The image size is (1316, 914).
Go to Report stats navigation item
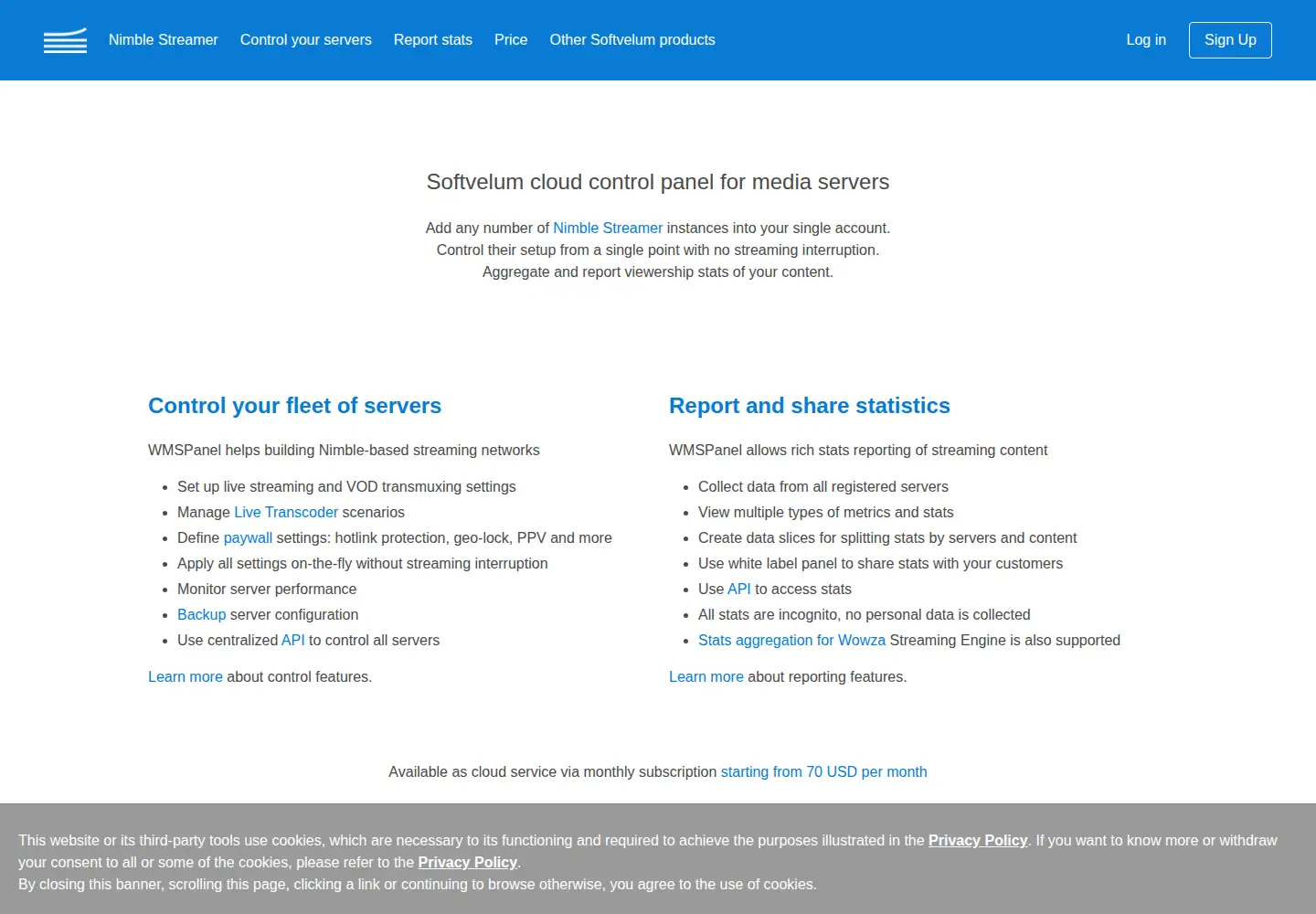coord(433,40)
